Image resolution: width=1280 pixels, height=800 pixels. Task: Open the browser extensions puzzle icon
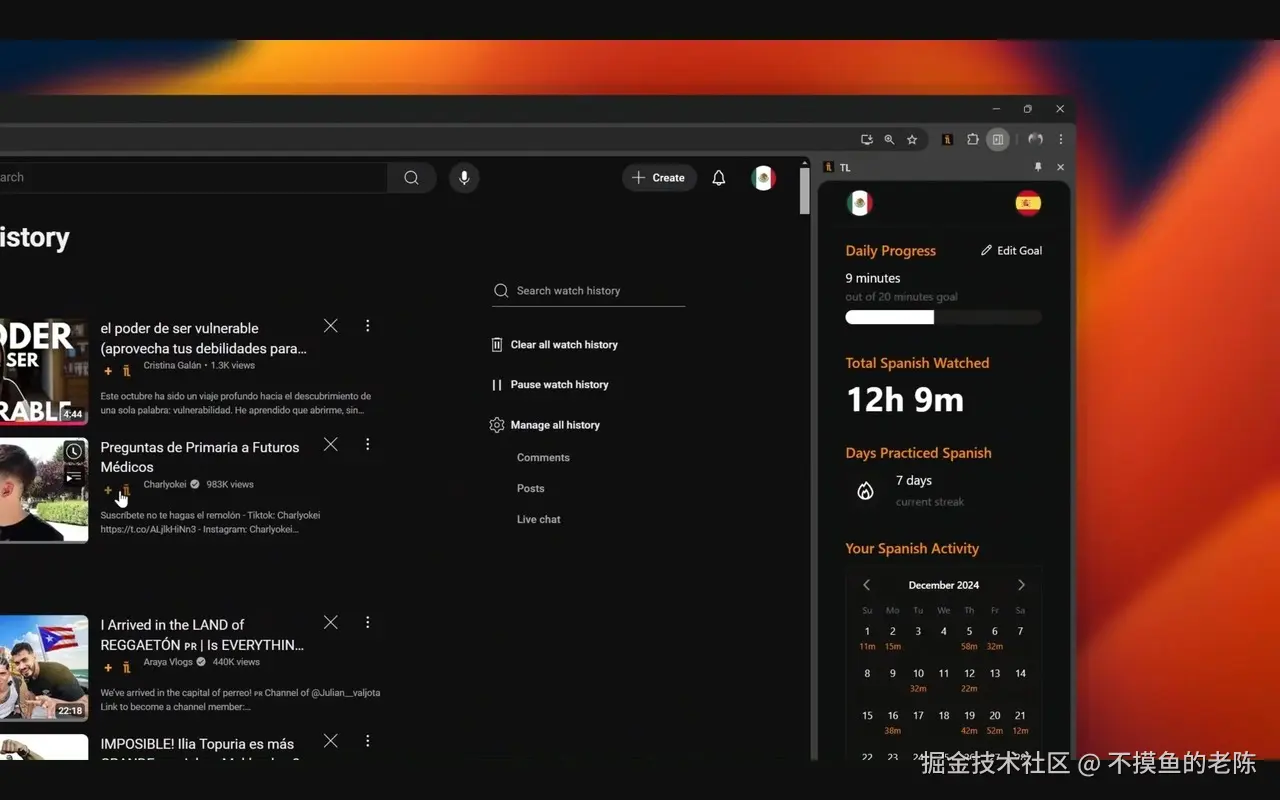coord(972,140)
